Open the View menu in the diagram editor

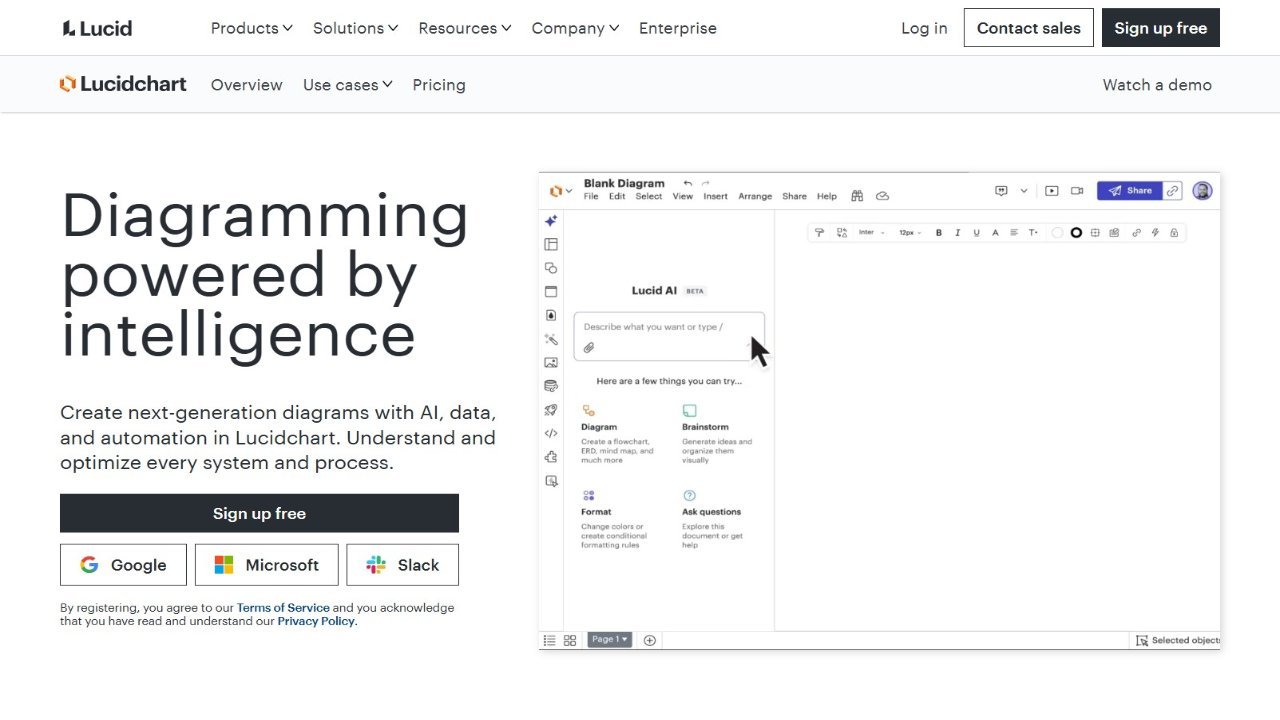click(x=683, y=196)
